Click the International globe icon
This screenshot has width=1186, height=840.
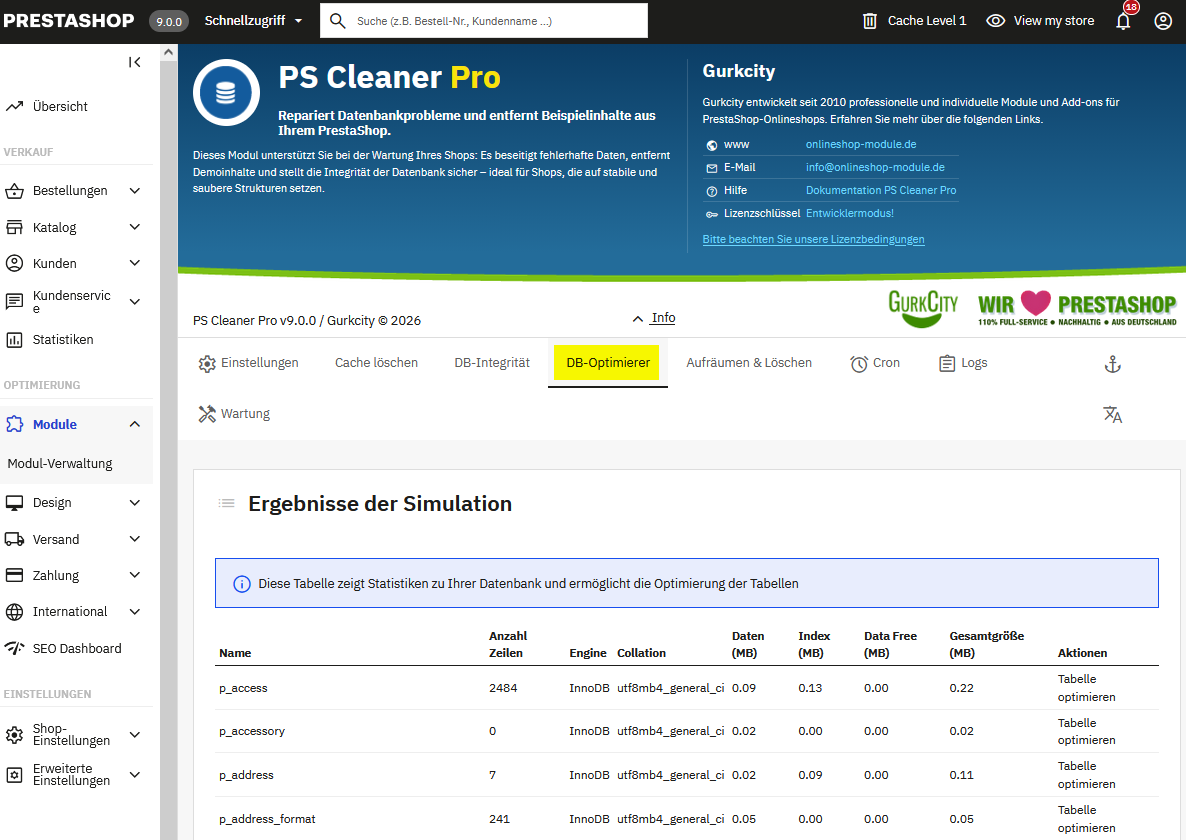click(14, 612)
